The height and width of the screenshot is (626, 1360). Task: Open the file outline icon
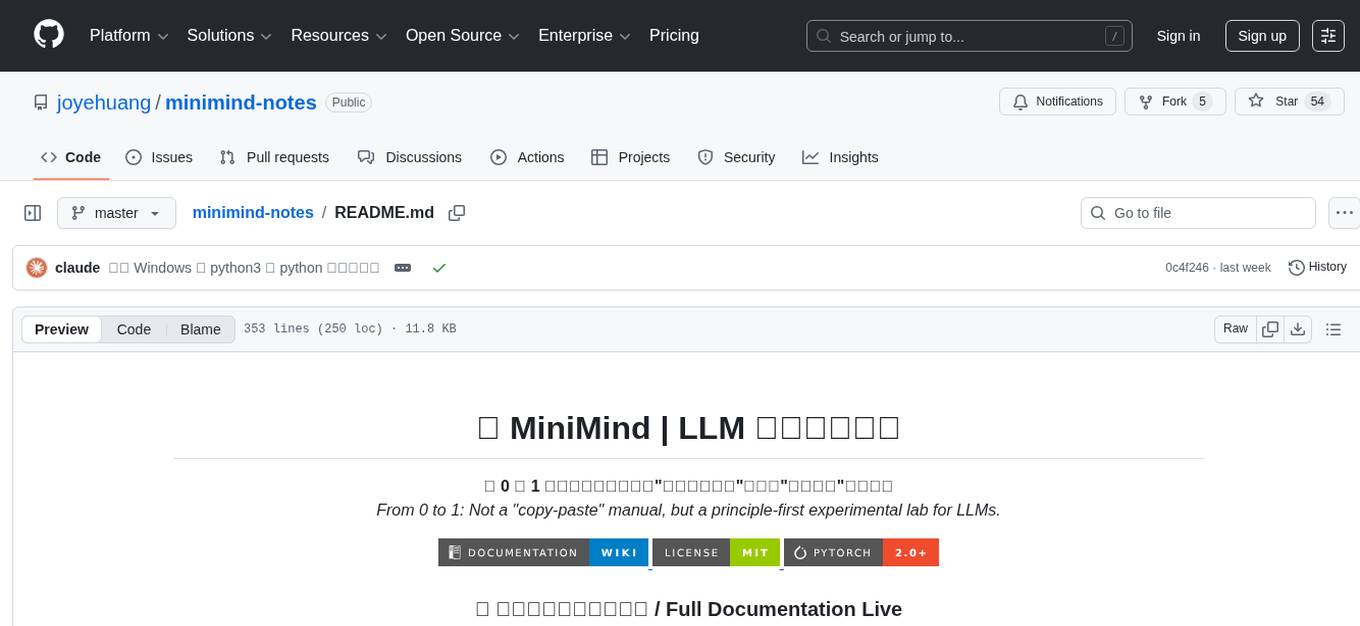[x=1333, y=328]
